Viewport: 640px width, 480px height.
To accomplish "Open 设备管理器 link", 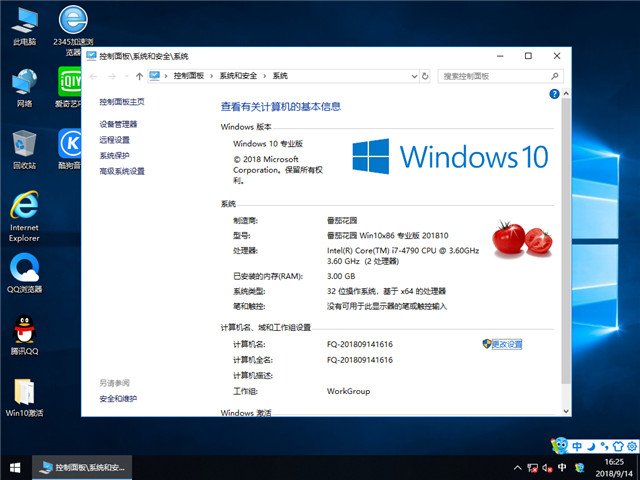I will point(118,124).
